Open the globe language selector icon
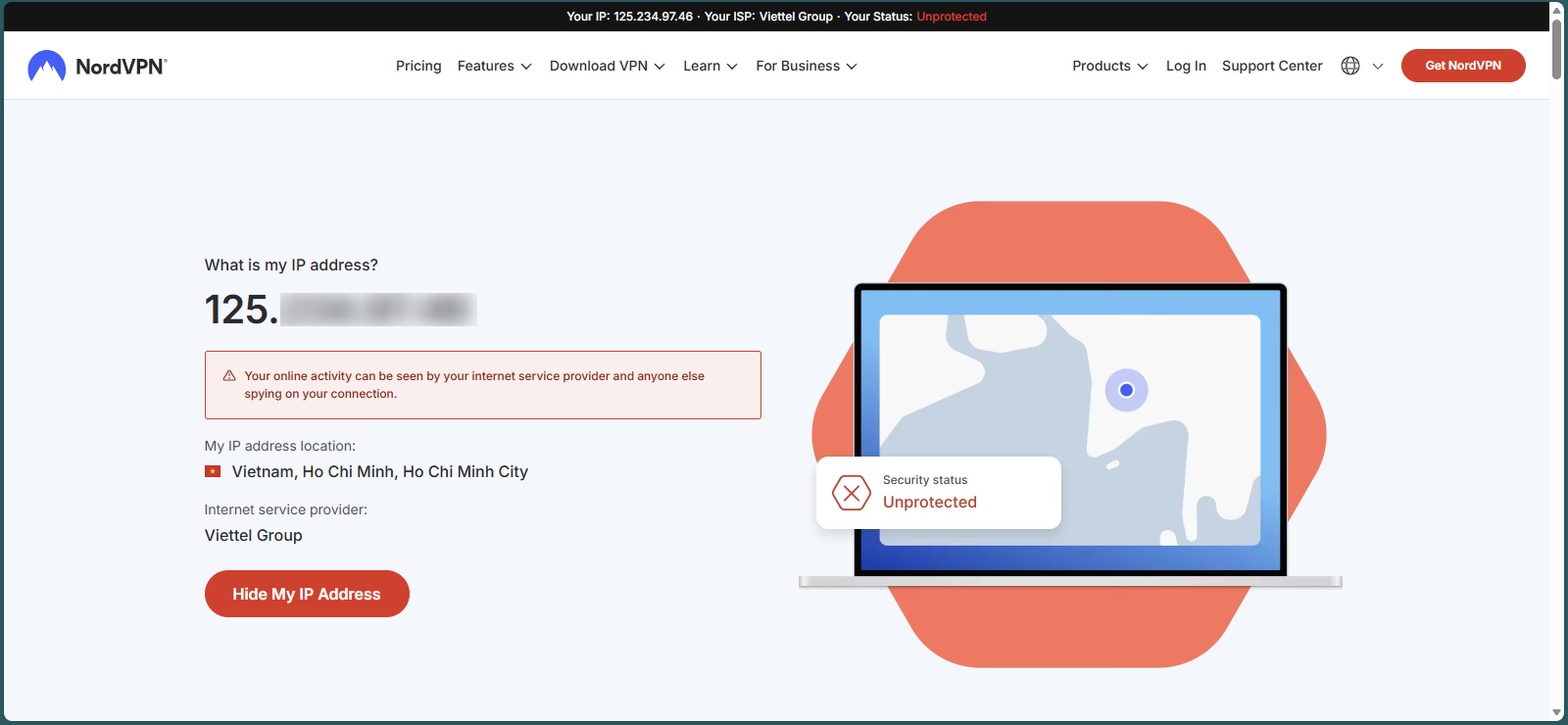1568x725 pixels. click(1350, 66)
